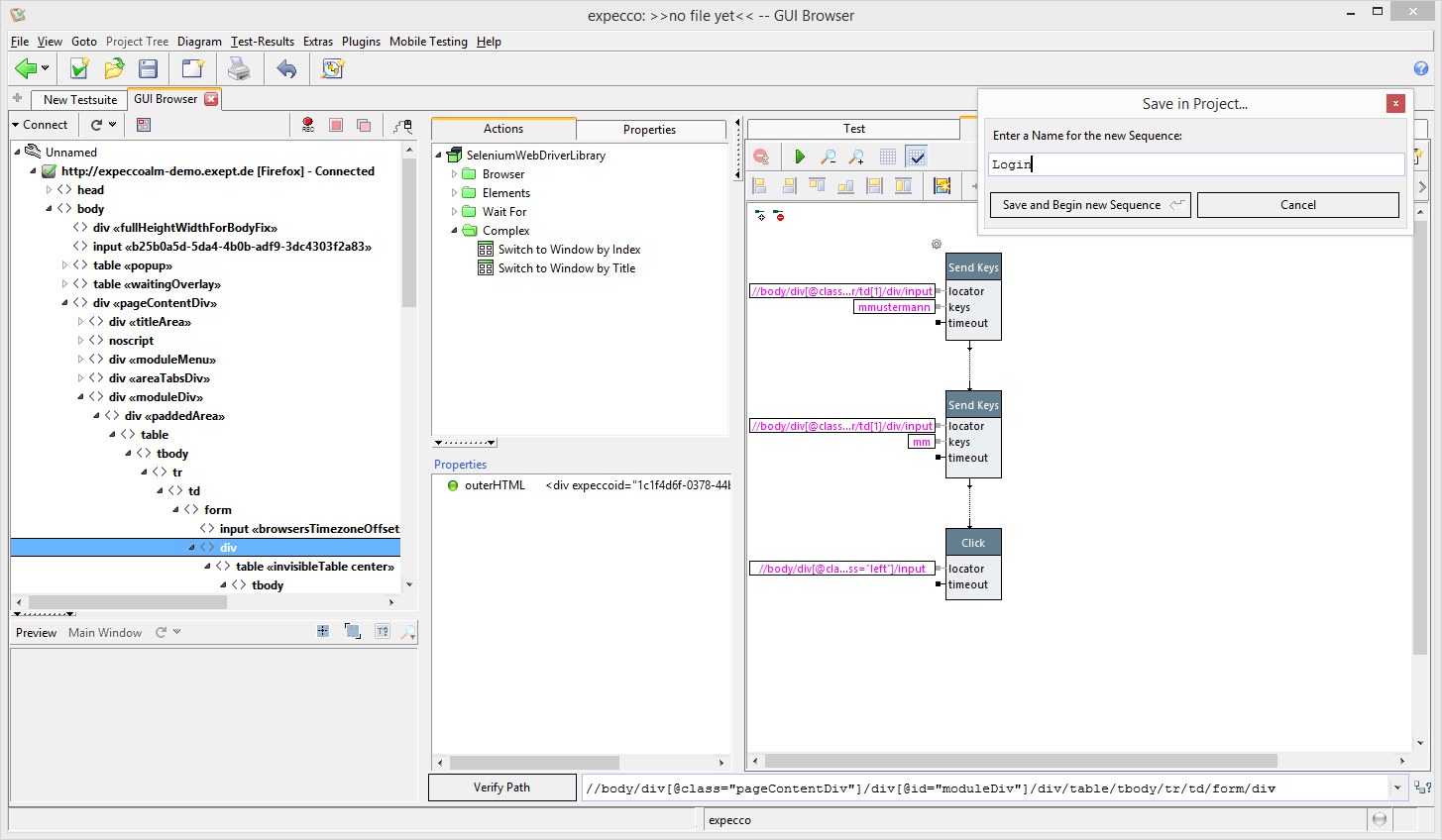1442x840 pixels.
Task: Open the Connect dropdown menu
Action: coord(40,125)
